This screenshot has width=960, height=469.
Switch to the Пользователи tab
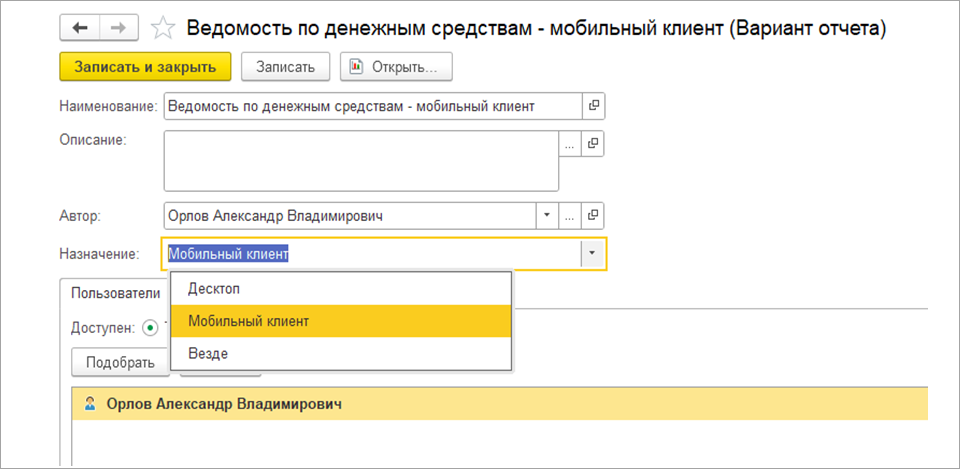[x=113, y=293]
